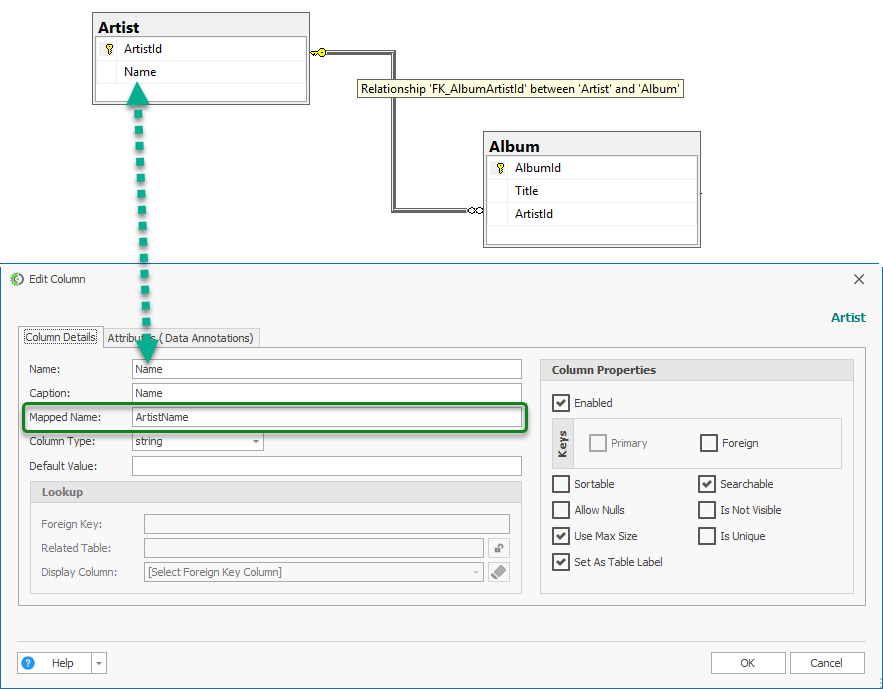Image resolution: width=883 pixels, height=689 pixels.
Task: Check the Foreign key checkbox
Action: (708, 443)
